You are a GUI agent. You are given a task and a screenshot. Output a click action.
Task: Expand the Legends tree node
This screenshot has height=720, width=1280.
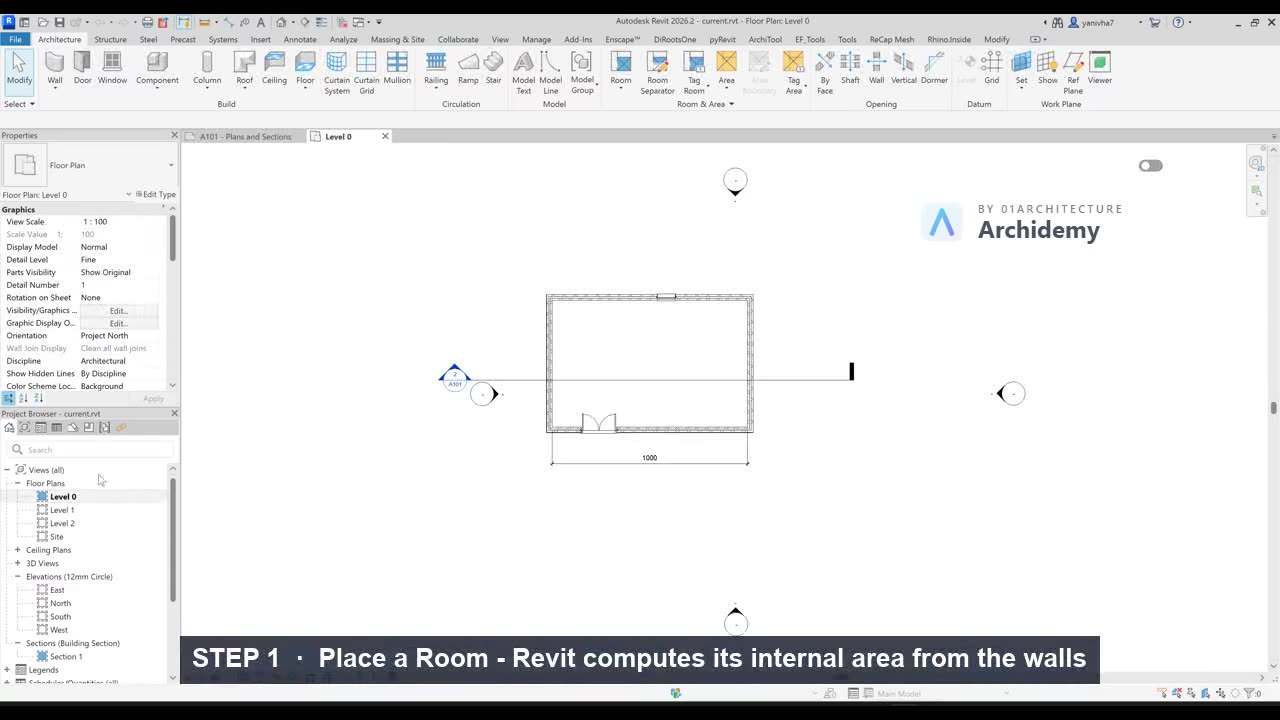coord(7,670)
